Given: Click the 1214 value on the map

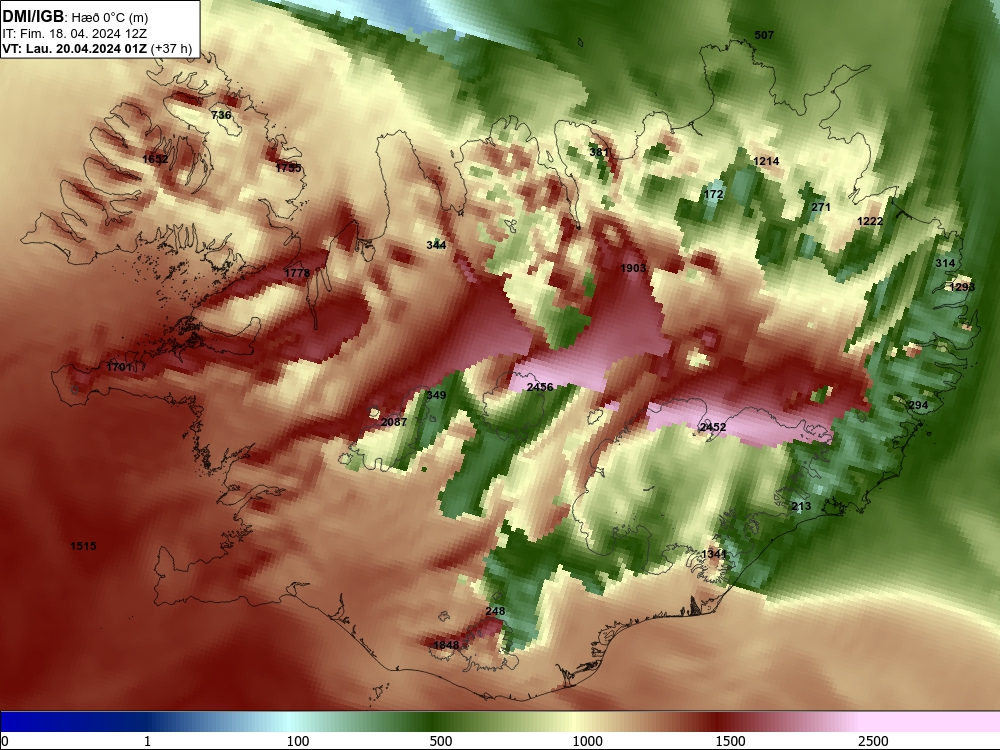Looking at the screenshot, I should pos(766,161).
